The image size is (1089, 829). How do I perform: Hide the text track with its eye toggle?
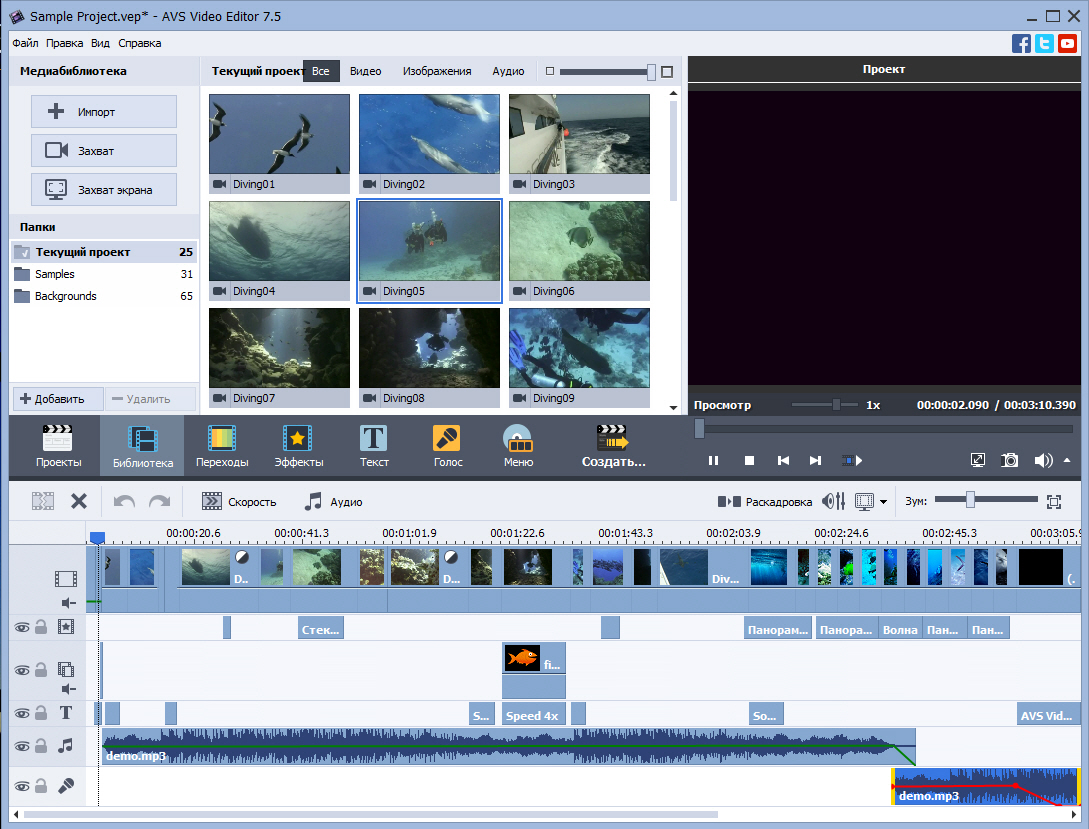point(21,713)
